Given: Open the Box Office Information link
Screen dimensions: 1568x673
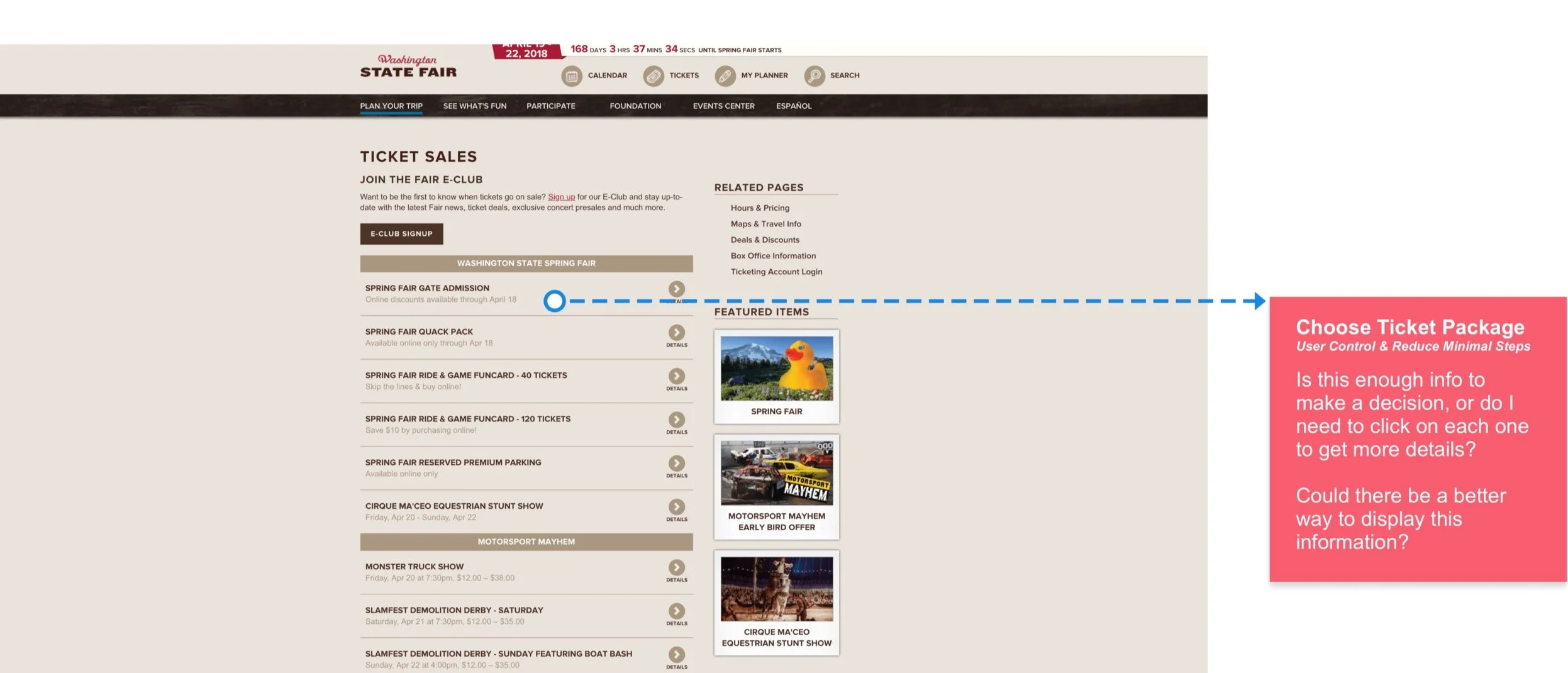Looking at the screenshot, I should pos(773,256).
